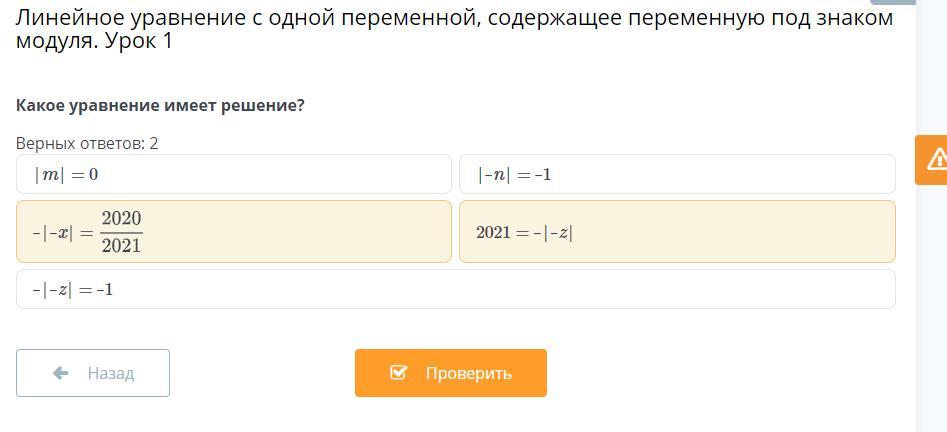Select the answer -|-z| = -1
Viewport: 947px width, 432px height.
(455, 289)
